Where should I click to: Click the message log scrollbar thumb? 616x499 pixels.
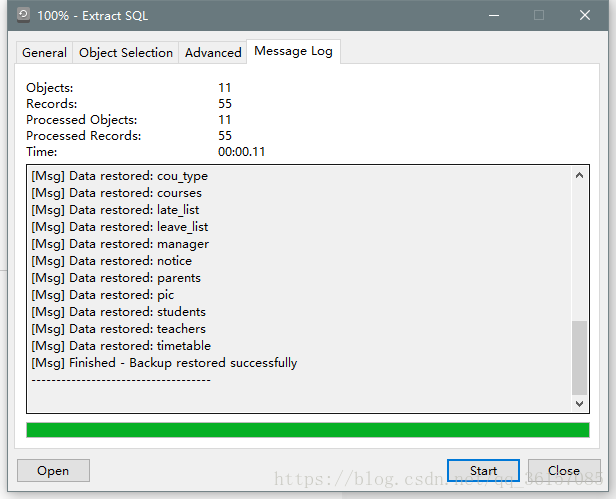(580, 357)
